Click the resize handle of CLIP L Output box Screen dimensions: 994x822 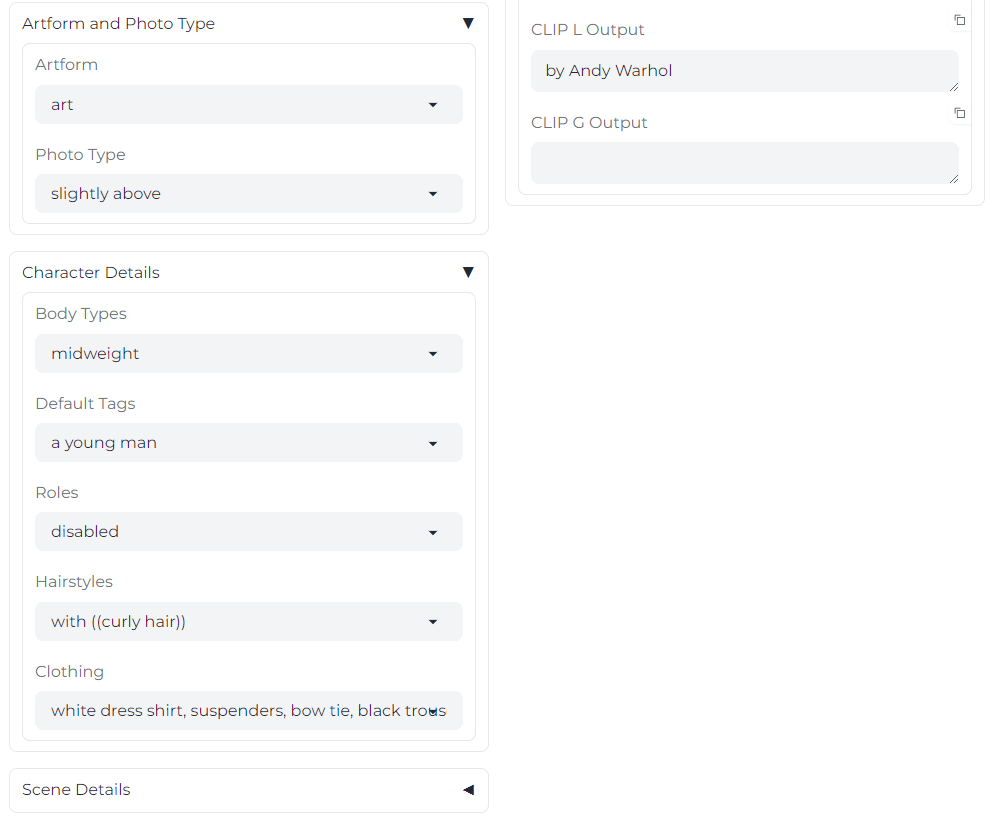click(x=954, y=87)
